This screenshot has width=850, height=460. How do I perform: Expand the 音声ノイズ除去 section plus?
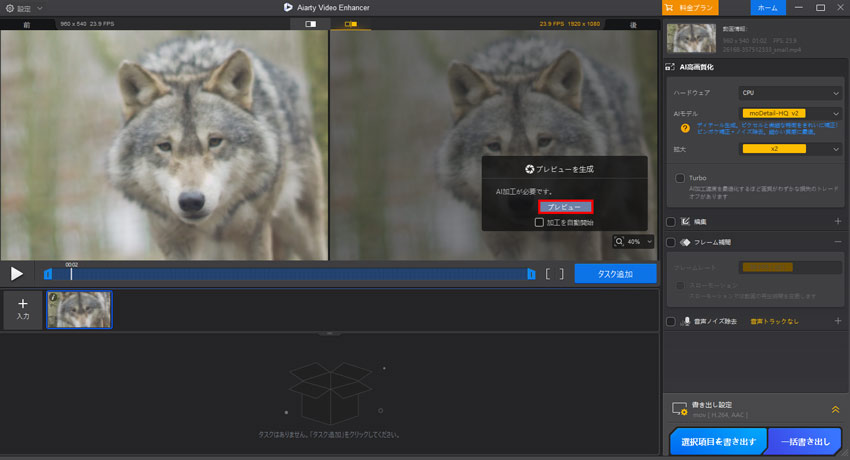point(838,321)
